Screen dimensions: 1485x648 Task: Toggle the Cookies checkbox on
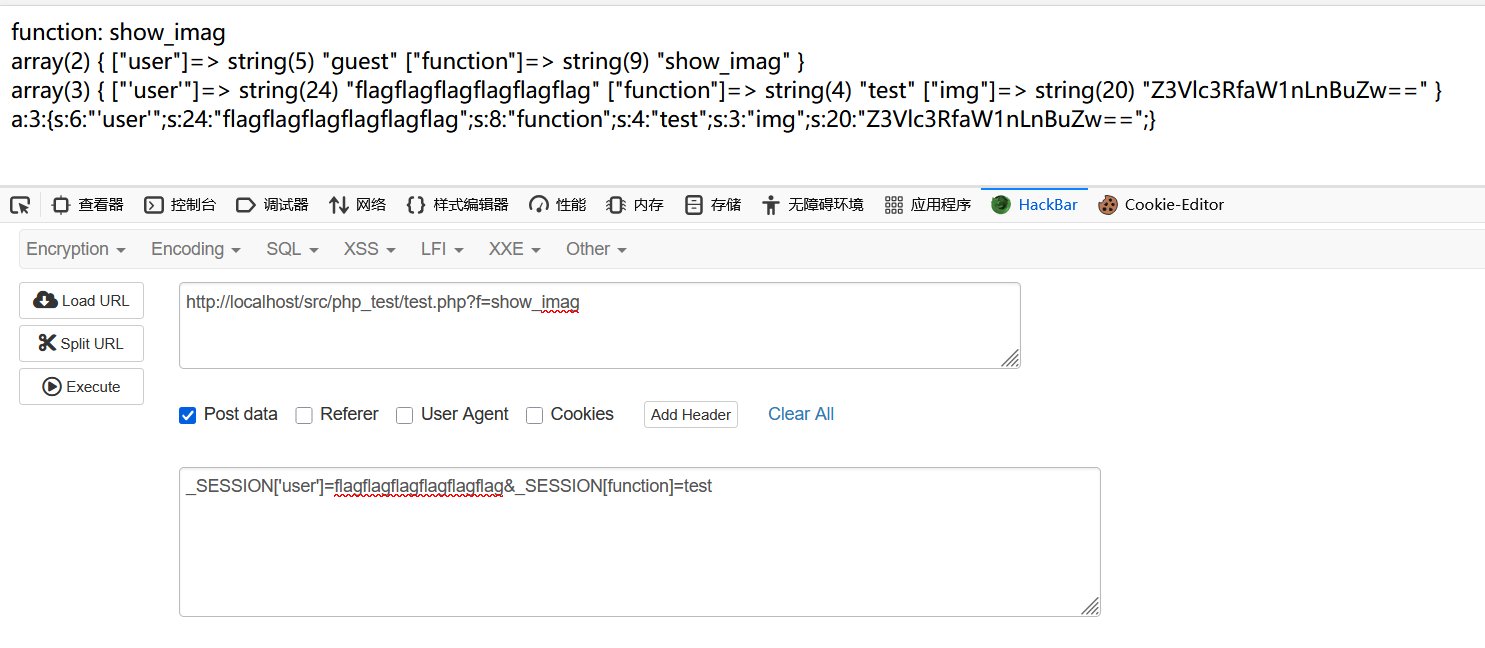tap(534, 414)
